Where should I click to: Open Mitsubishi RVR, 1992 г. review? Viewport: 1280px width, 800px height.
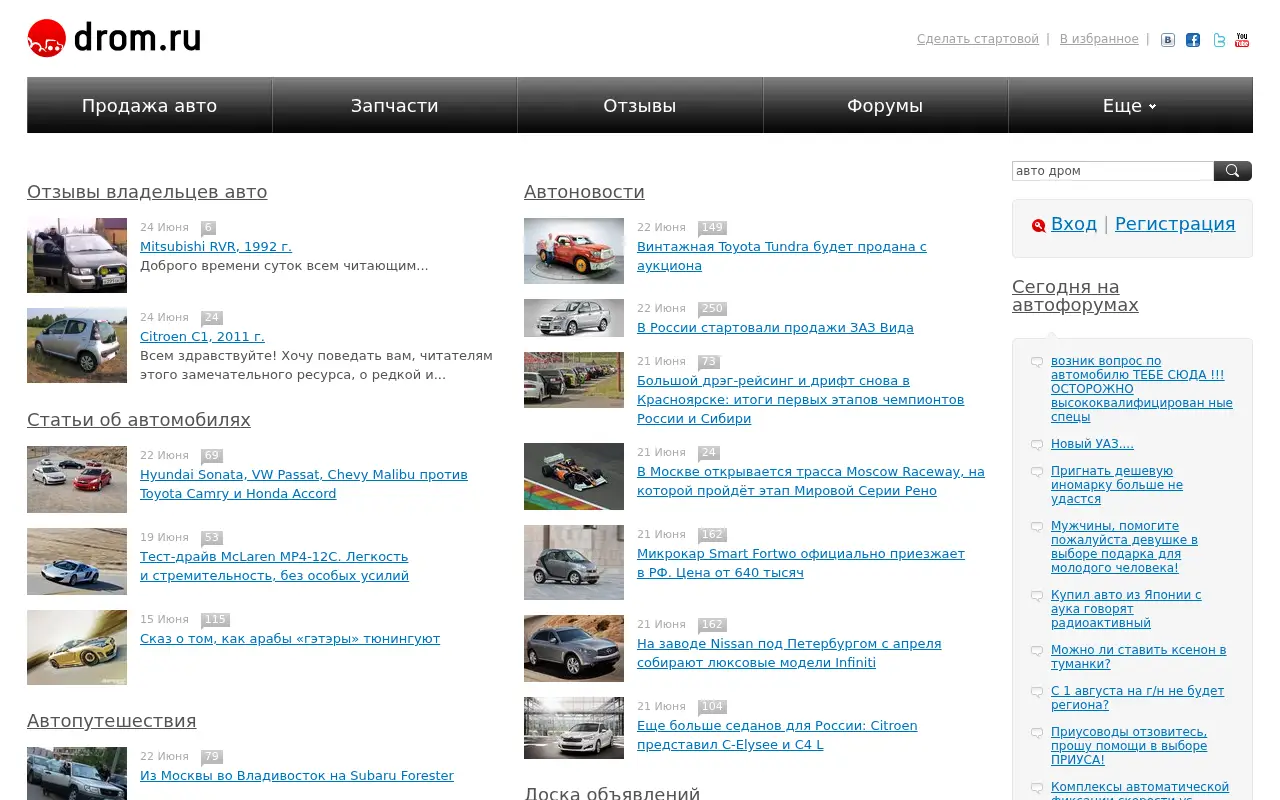[x=216, y=246]
